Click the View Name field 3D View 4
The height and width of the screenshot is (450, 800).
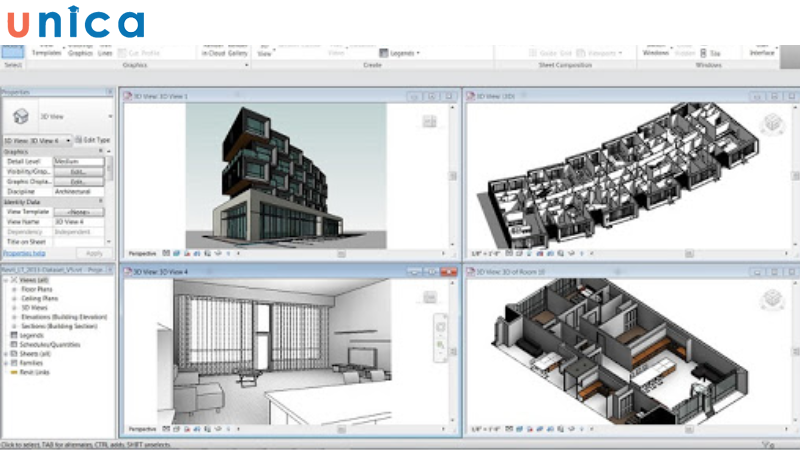click(78, 222)
